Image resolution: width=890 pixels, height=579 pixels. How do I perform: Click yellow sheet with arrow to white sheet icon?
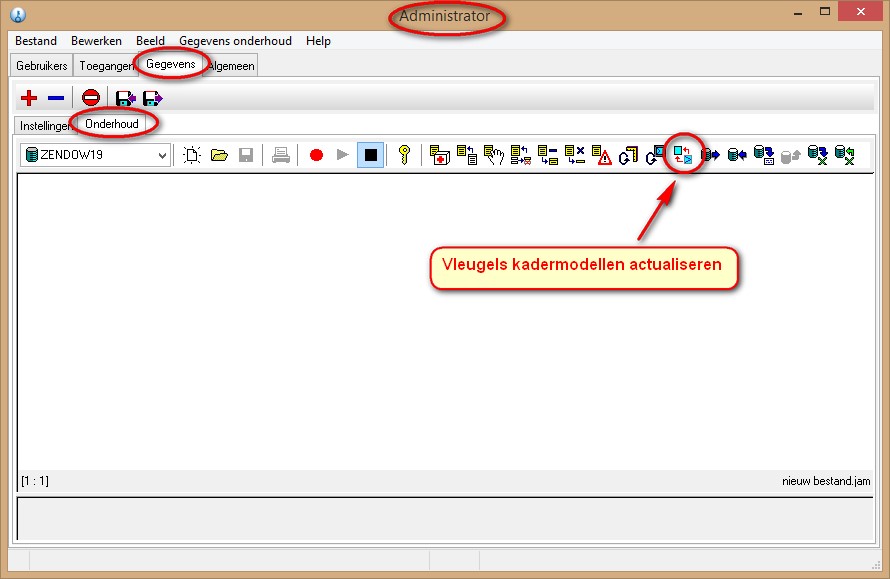[467, 154]
